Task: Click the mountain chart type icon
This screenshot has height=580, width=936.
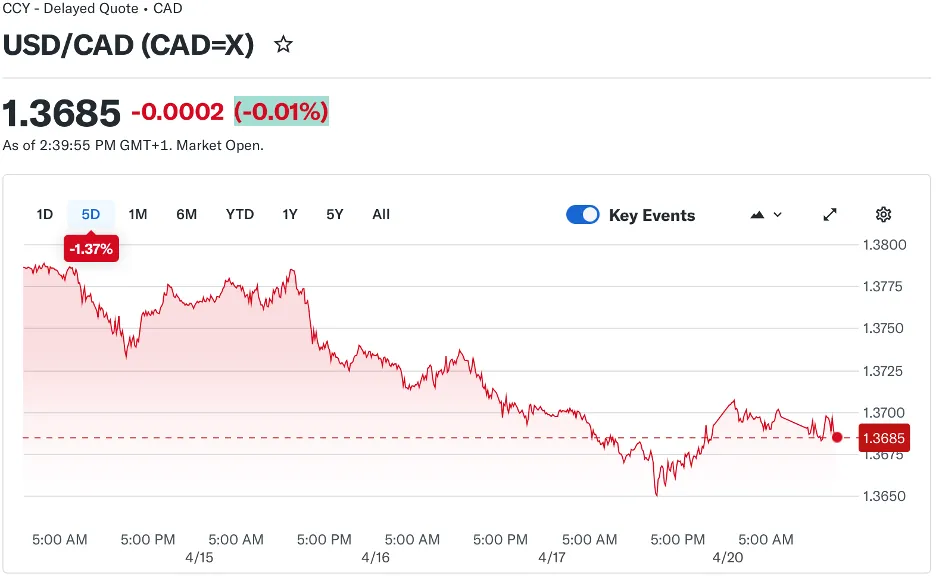Action: [757, 215]
